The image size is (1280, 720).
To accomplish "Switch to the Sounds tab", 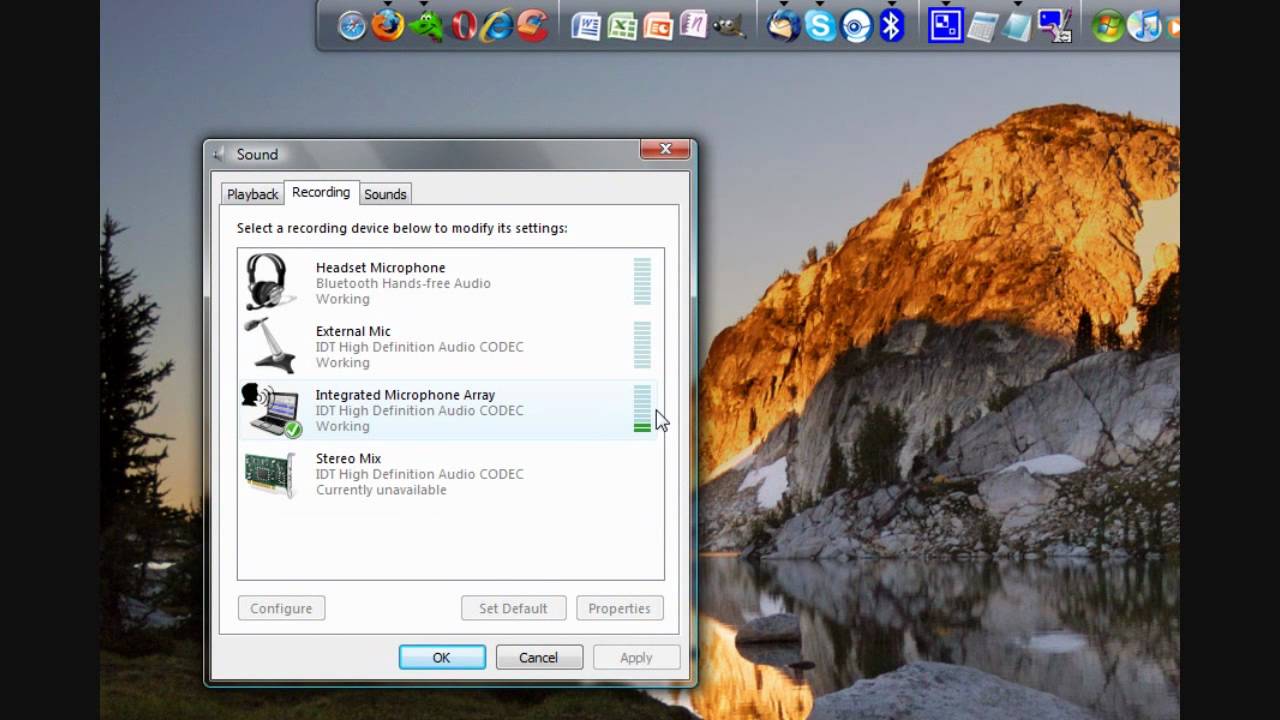I will click(385, 194).
